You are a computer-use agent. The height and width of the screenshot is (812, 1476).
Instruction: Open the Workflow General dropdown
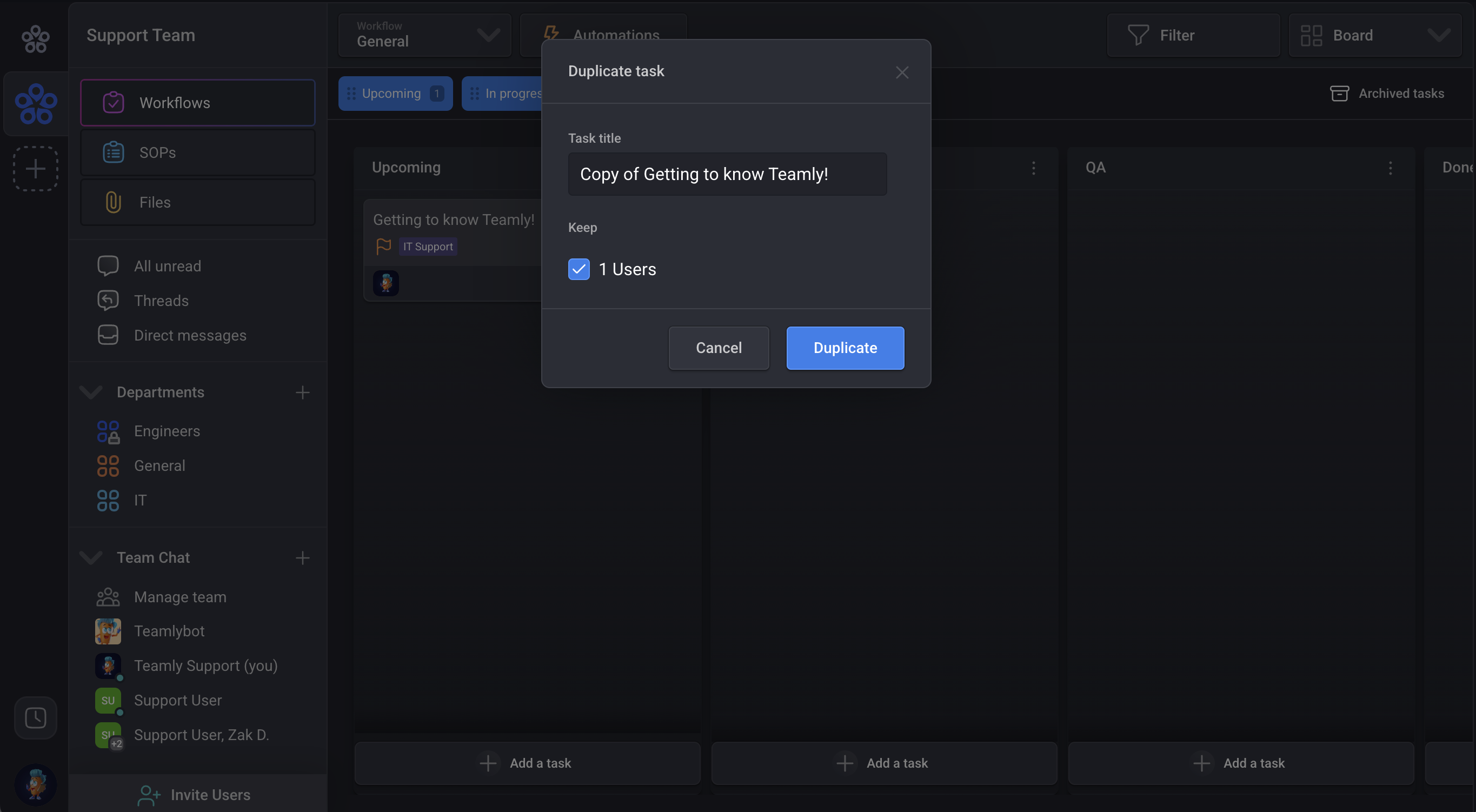[x=424, y=36]
